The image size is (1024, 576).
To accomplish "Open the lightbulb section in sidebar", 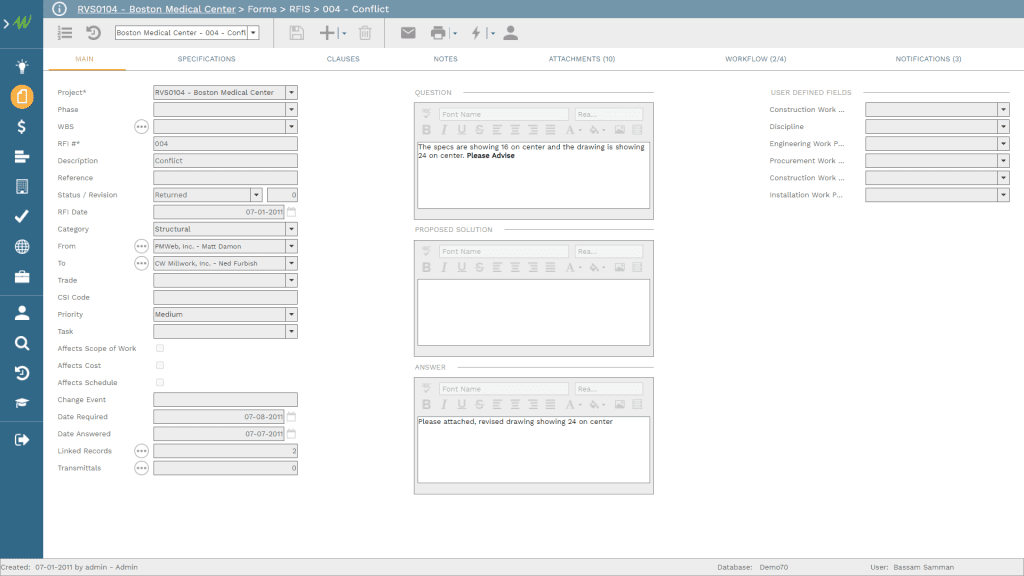I will [x=22, y=66].
